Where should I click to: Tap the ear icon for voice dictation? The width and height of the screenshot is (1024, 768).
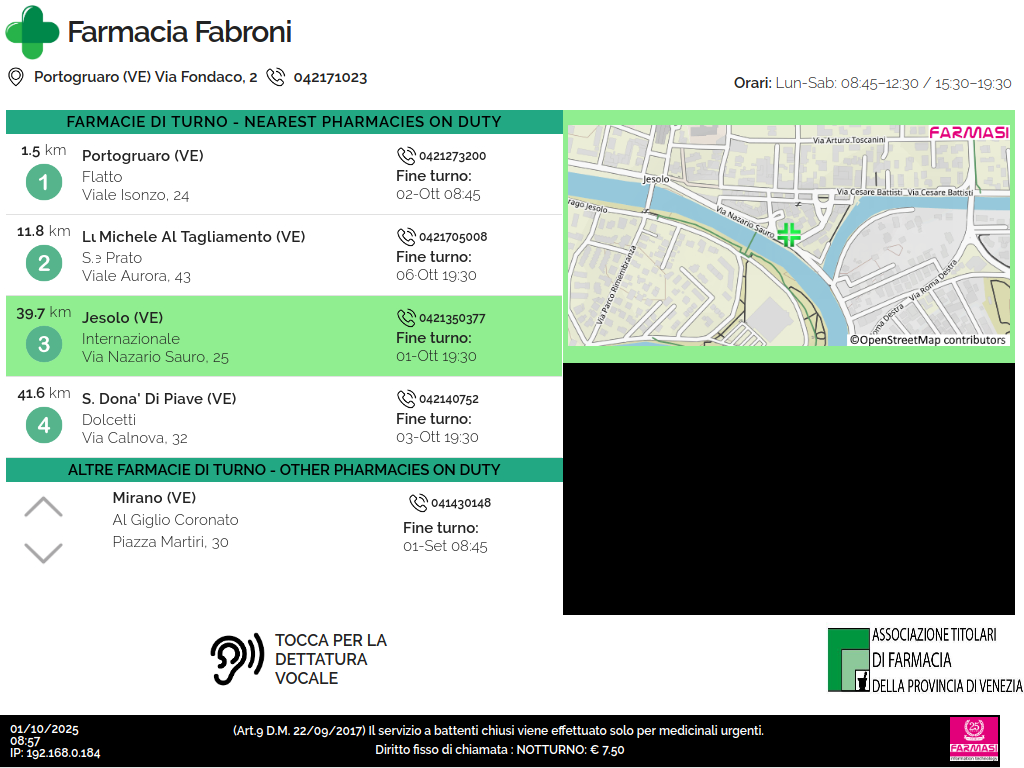tap(236, 659)
